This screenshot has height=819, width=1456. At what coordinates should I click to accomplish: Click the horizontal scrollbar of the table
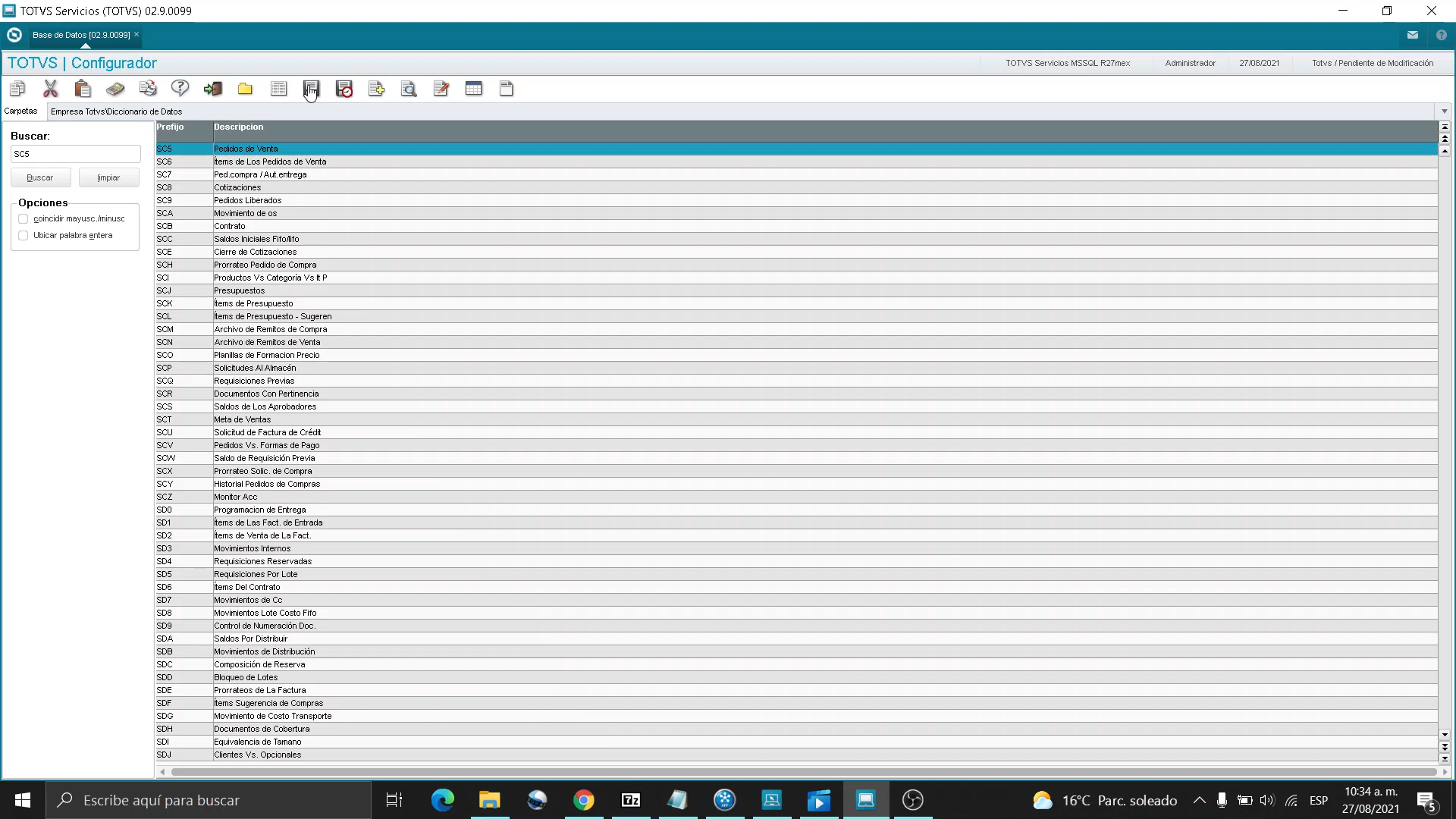804,772
